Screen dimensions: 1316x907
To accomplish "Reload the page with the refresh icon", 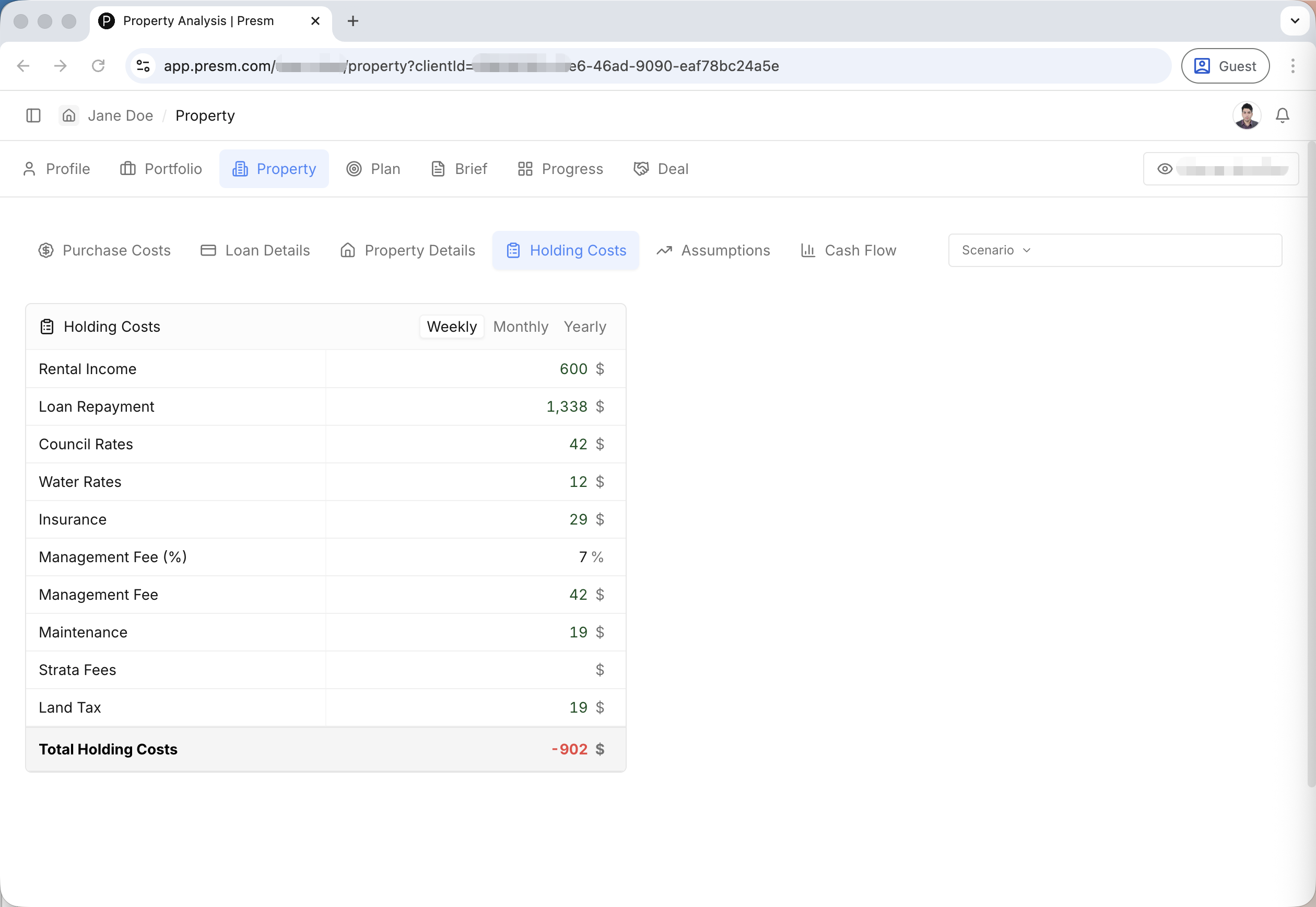I will click(98, 66).
